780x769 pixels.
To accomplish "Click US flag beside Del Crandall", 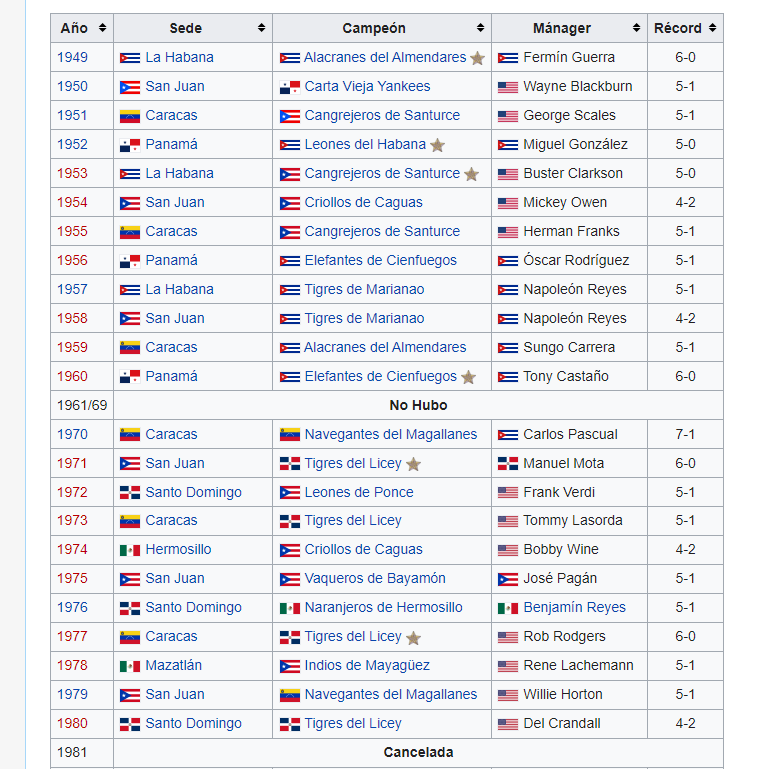I will click(508, 724).
